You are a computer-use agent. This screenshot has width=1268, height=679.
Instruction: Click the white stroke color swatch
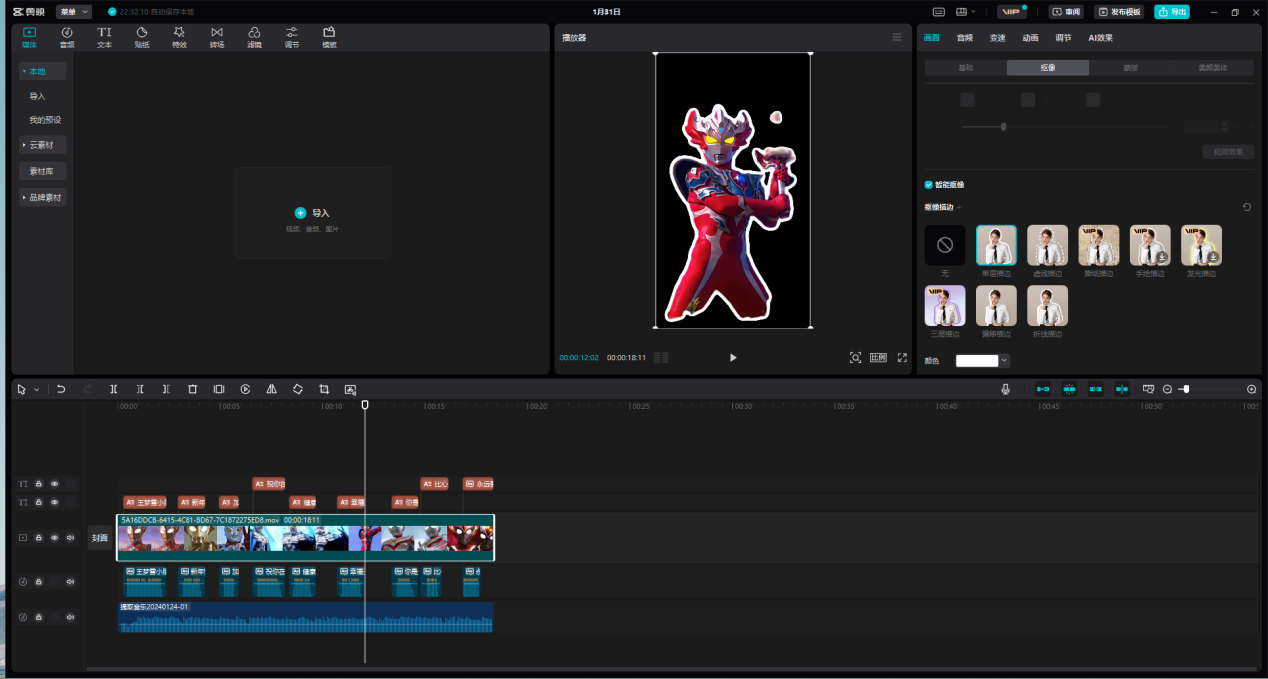pyautogui.click(x=977, y=361)
